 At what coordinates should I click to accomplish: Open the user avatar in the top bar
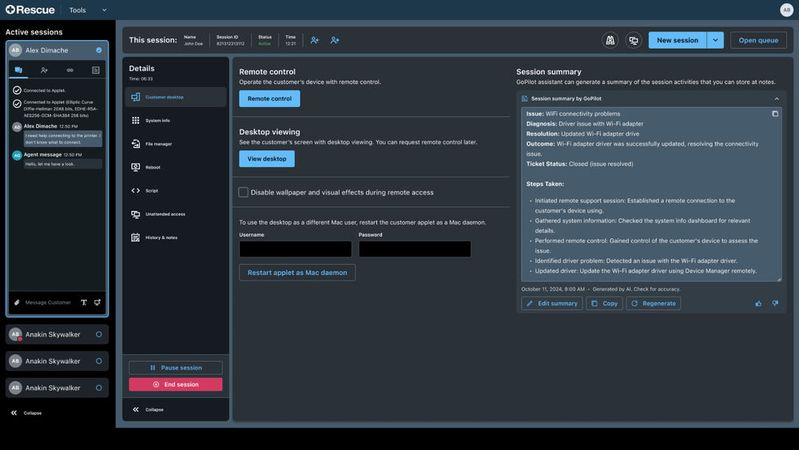point(786,10)
